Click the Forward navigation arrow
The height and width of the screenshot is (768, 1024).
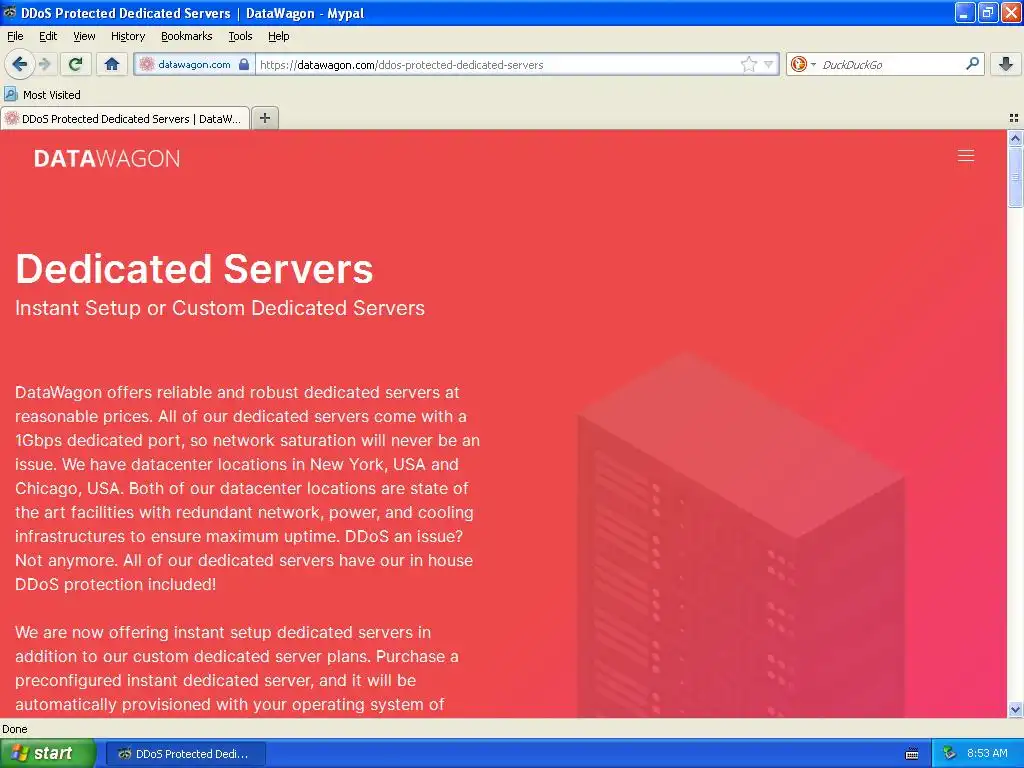click(45, 64)
